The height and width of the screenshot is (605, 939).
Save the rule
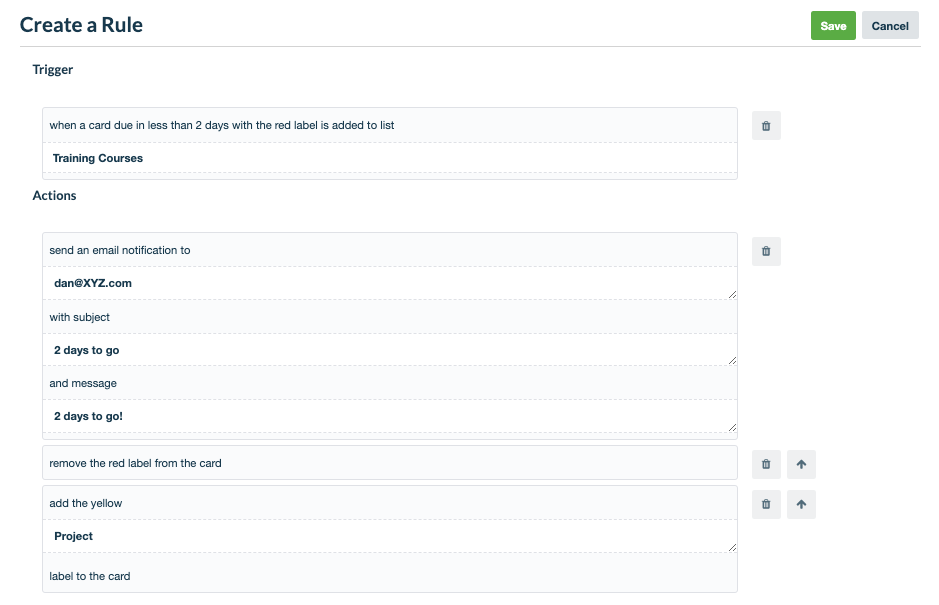[x=833, y=25]
